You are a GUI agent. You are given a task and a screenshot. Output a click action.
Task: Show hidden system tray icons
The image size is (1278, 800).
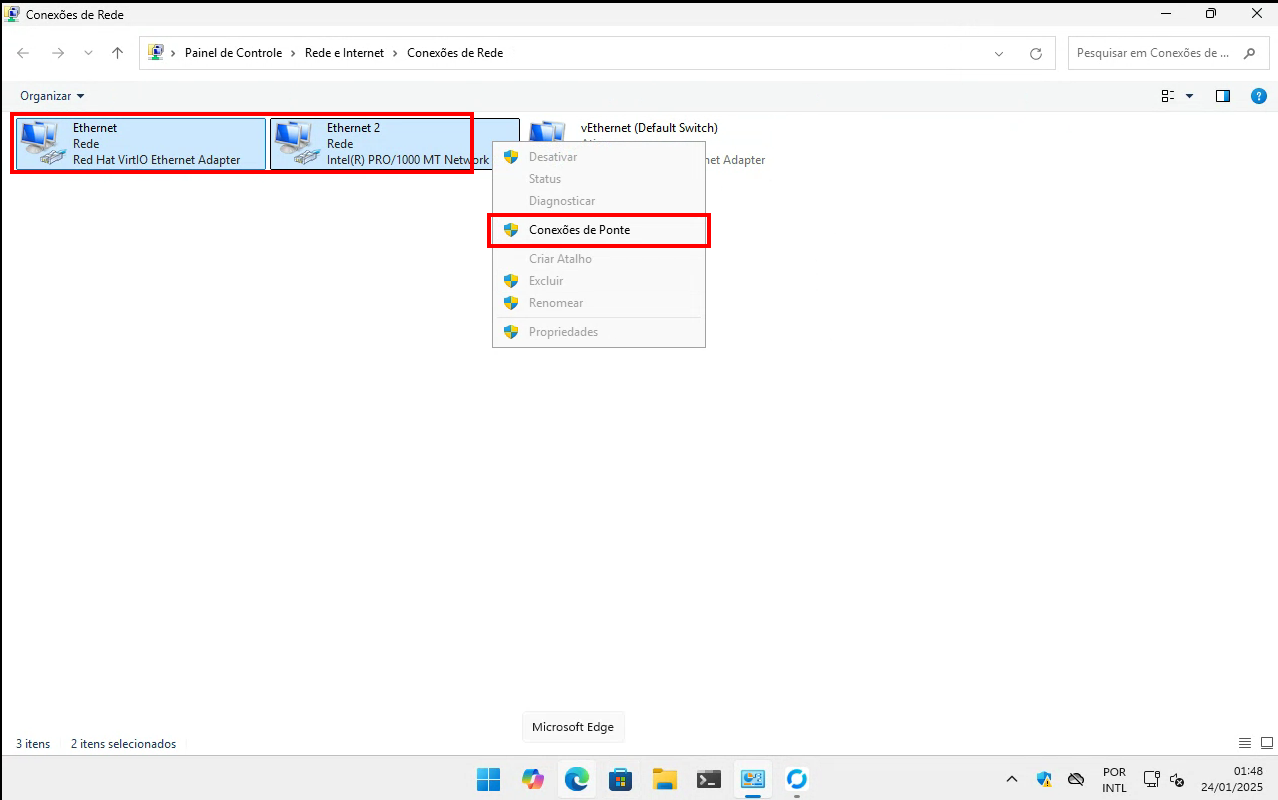(1011, 779)
